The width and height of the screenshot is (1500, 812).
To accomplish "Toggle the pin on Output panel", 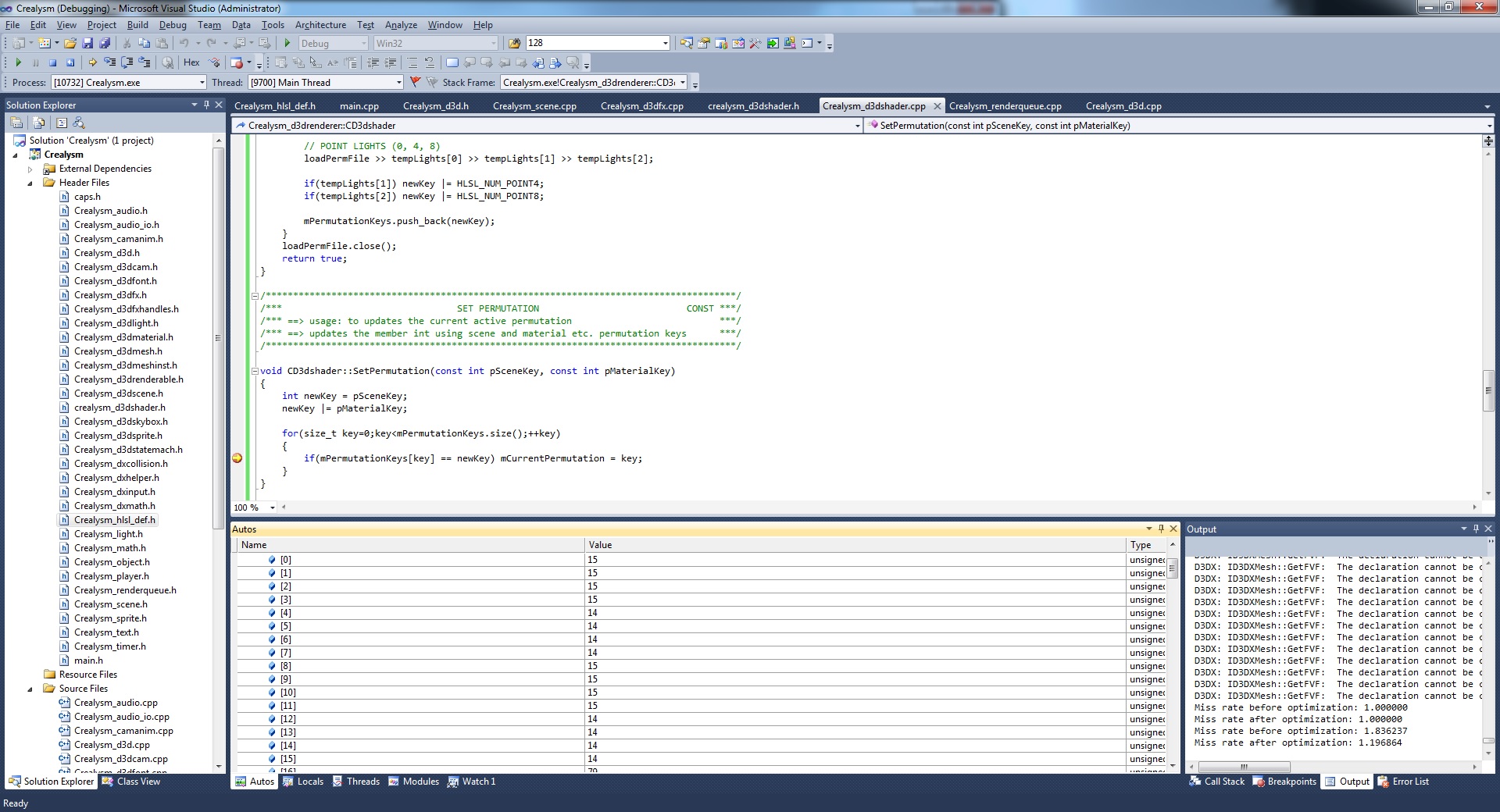I will click(1476, 529).
